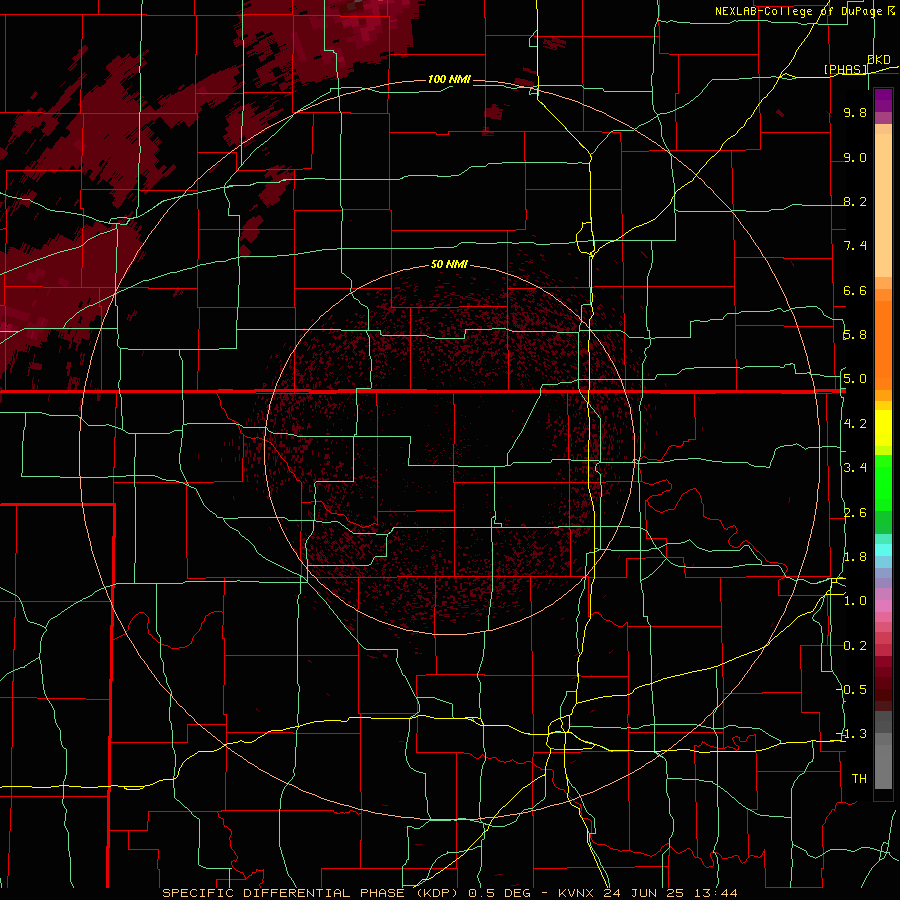Pick the cyan segment of the color bar
Image resolution: width=900 pixels, height=900 pixels.
(x=883, y=550)
